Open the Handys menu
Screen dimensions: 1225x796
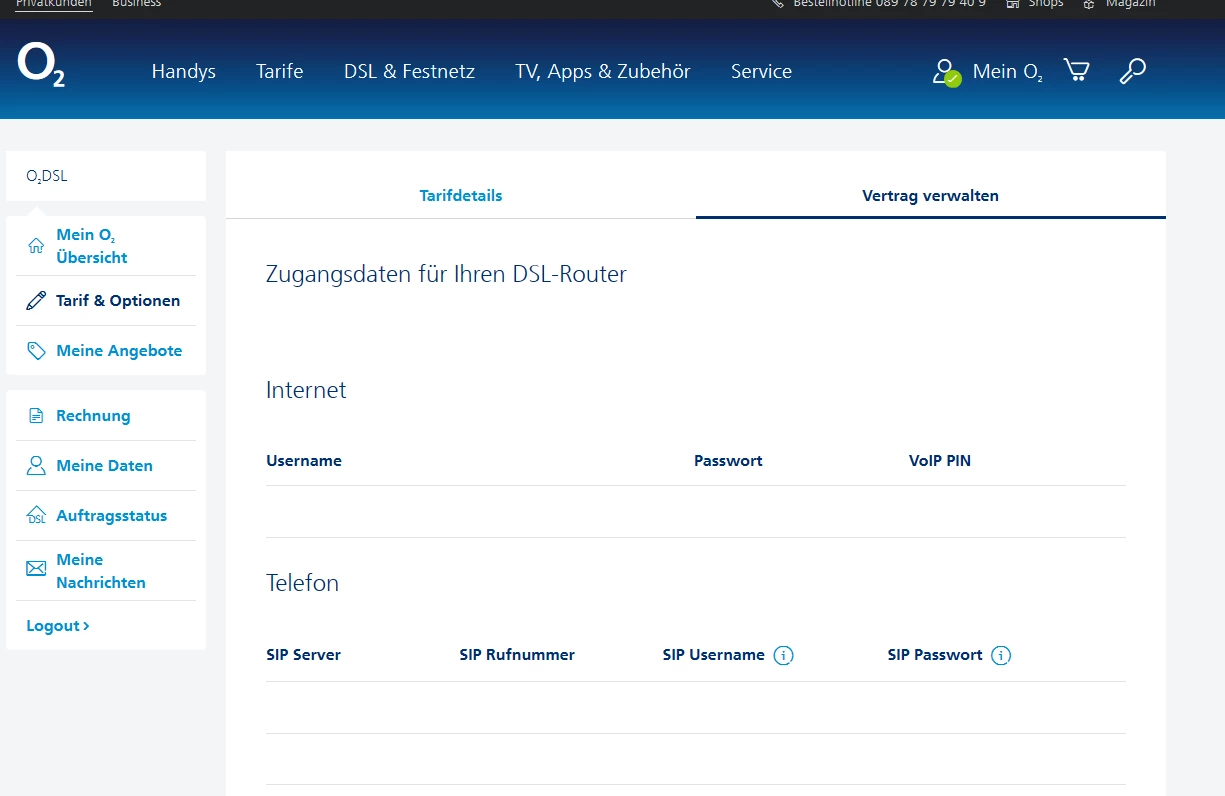coord(183,71)
